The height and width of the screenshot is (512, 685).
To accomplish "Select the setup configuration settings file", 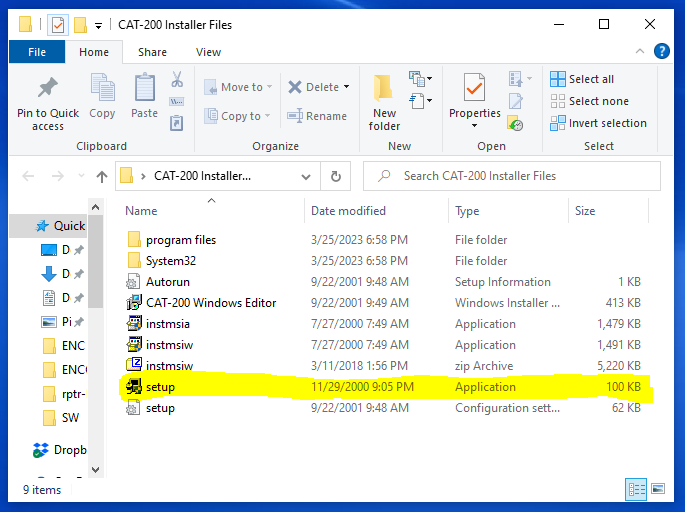I will (384, 408).
